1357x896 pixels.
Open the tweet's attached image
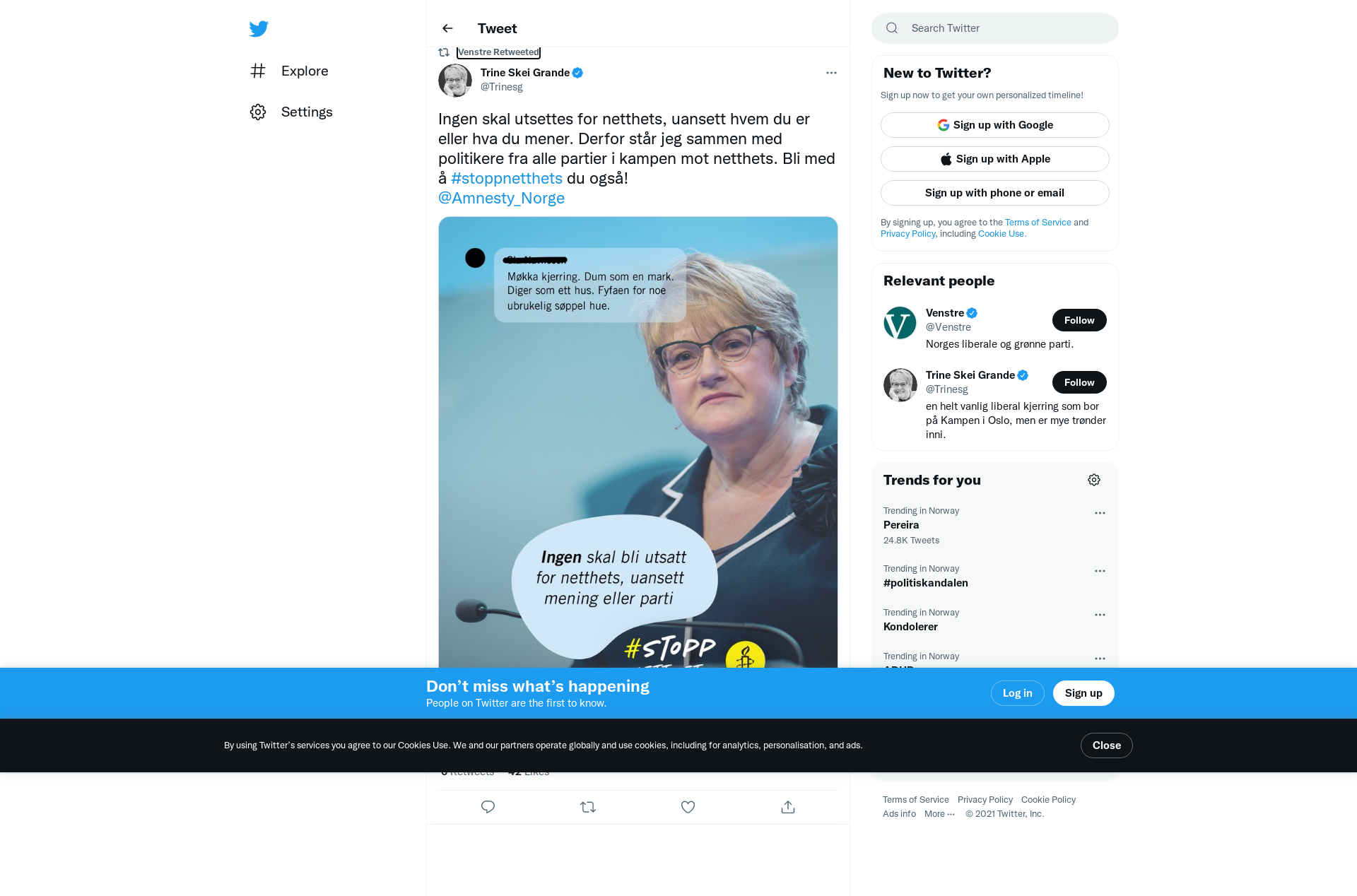coord(638,442)
